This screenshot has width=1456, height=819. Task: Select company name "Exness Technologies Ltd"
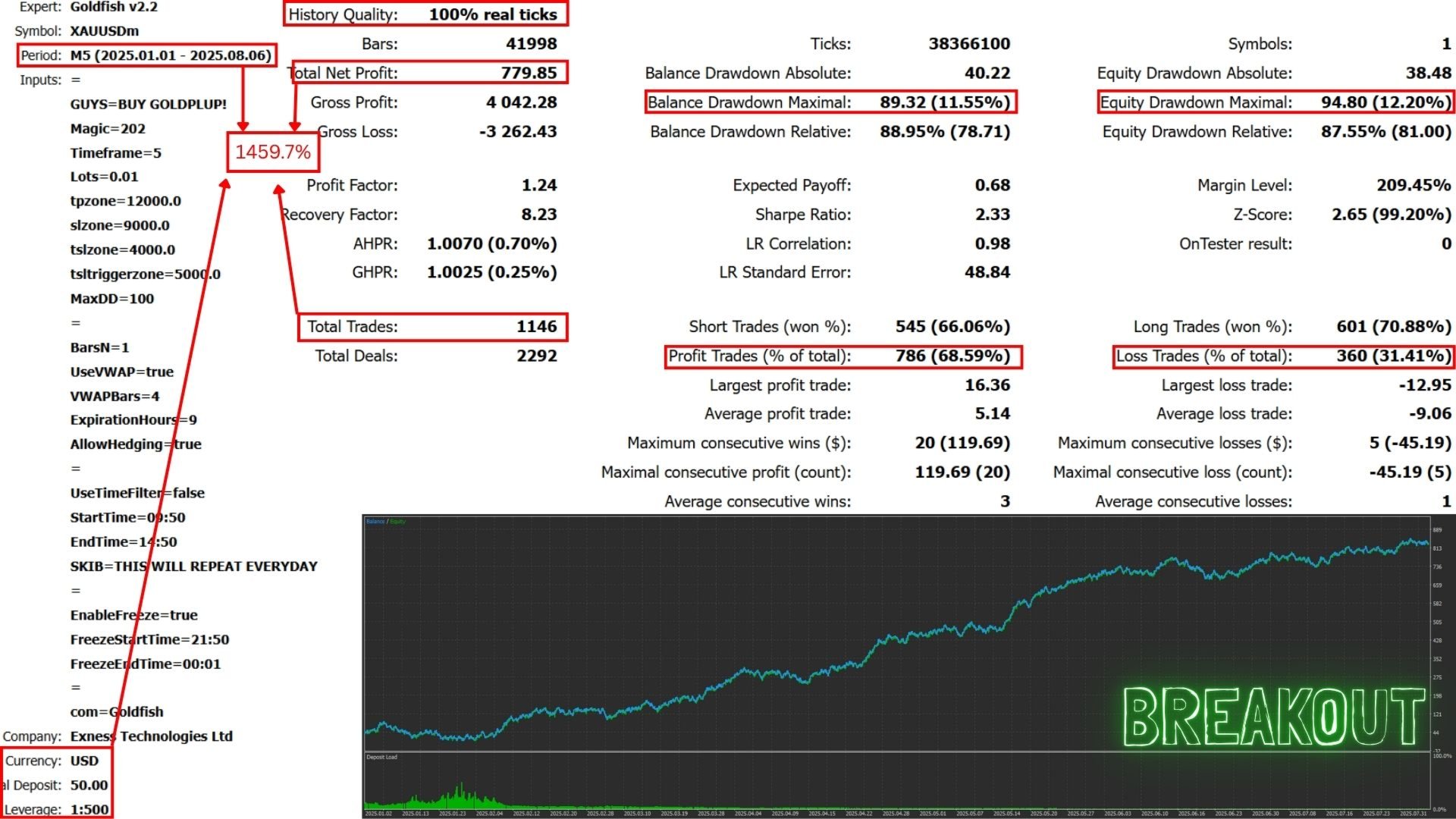point(152,736)
